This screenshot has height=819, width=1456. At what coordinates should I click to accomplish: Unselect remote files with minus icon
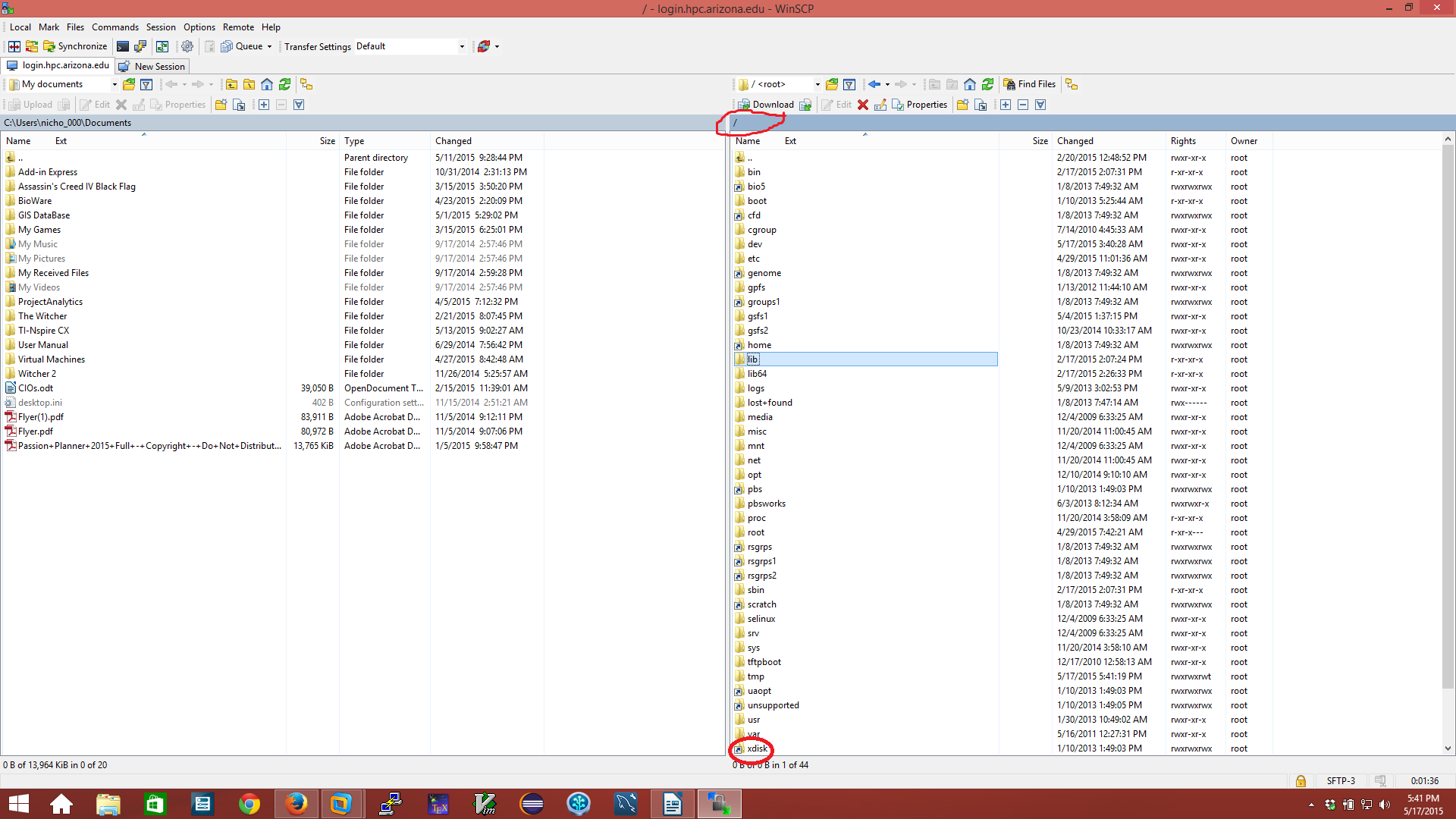[x=1022, y=105]
